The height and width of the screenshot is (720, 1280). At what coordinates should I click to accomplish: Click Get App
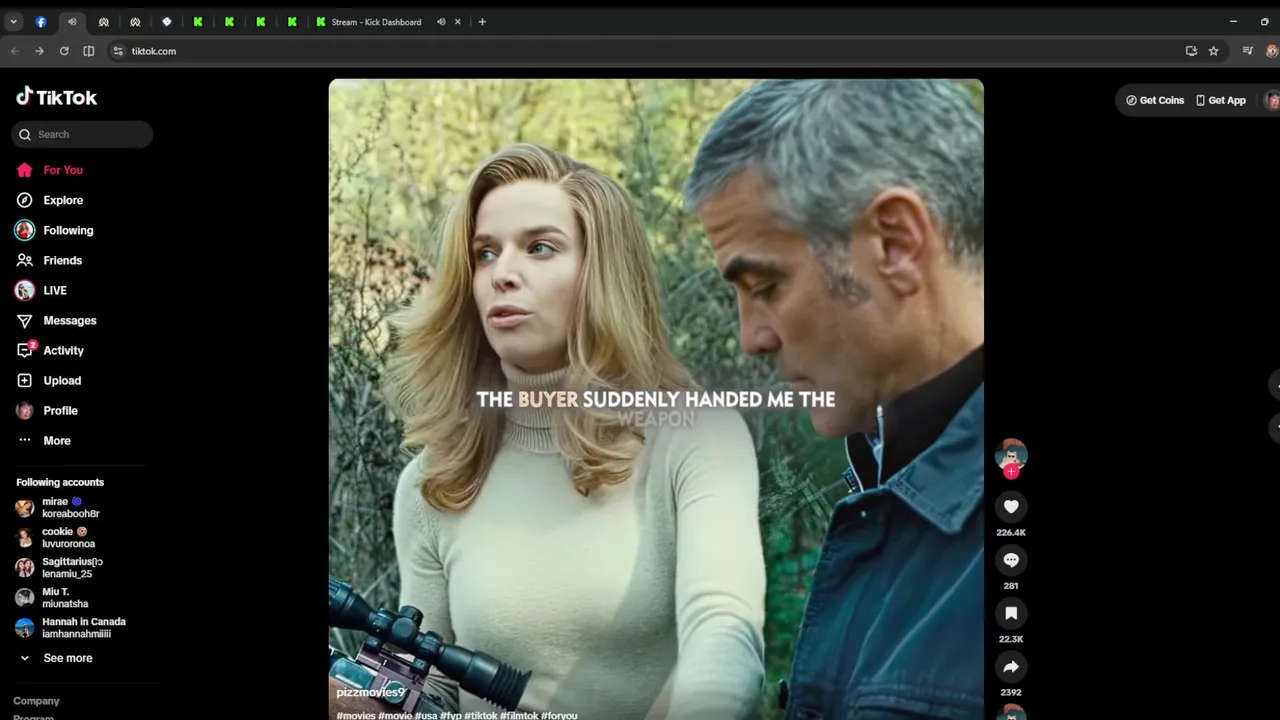pyautogui.click(x=1221, y=100)
